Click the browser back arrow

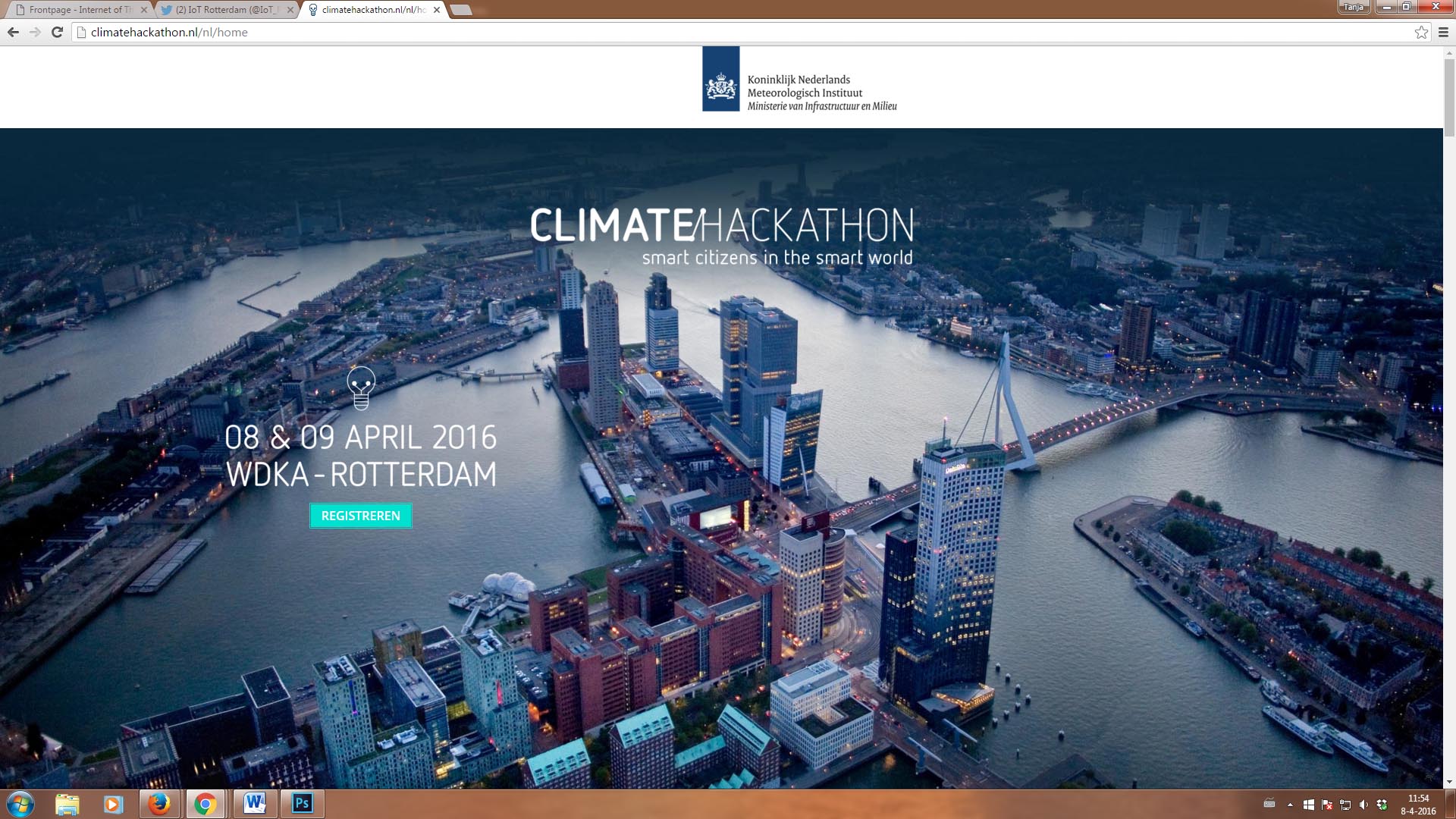click(13, 32)
